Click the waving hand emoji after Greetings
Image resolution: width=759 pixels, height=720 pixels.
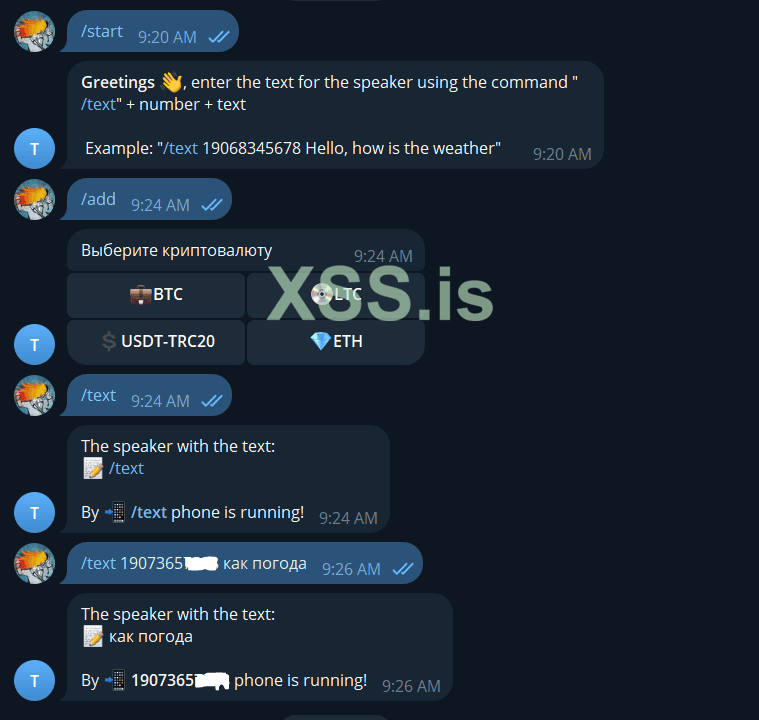pos(171,82)
